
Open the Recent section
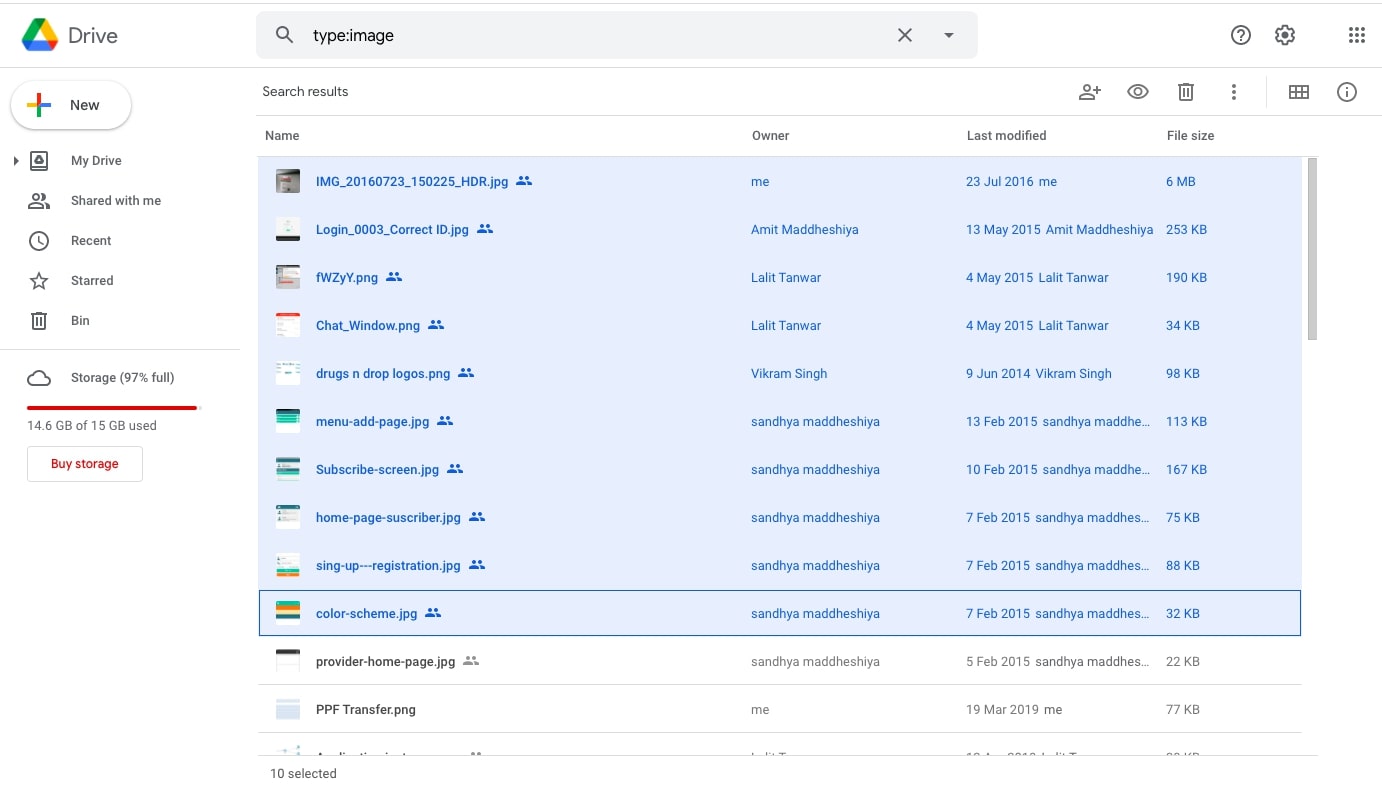[x=91, y=241]
